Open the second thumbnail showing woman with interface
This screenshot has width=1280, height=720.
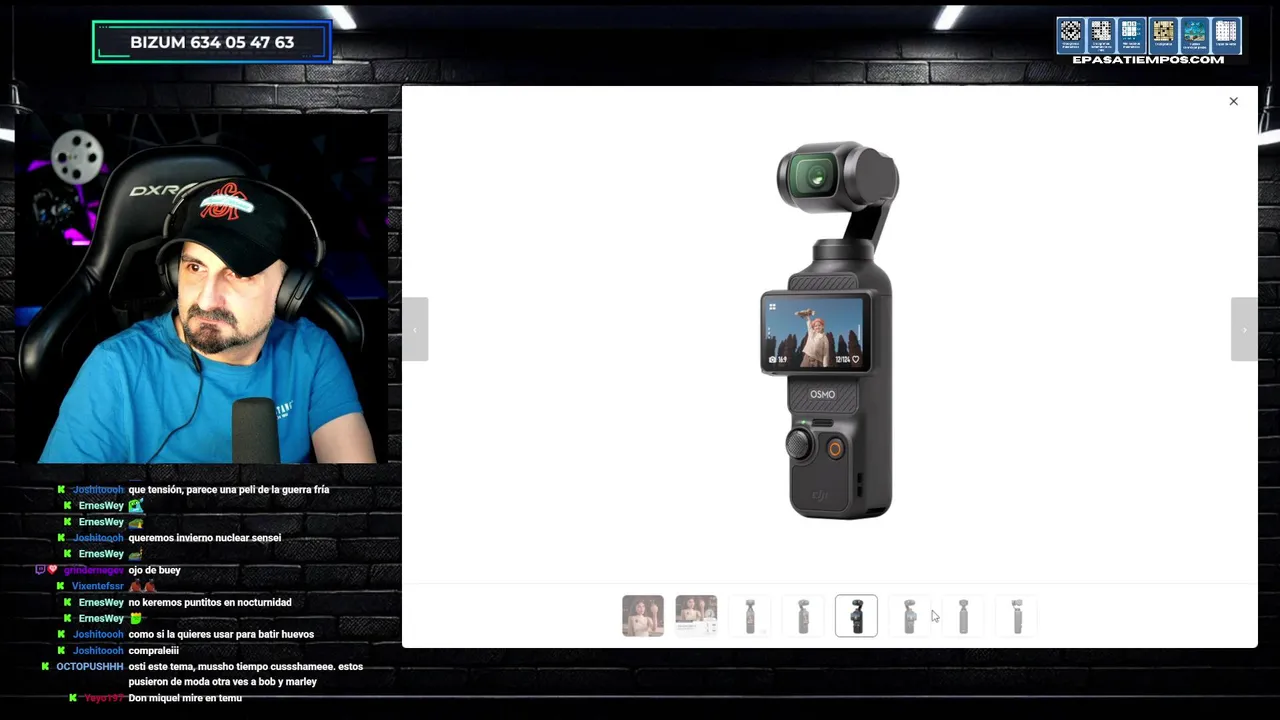tap(696, 616)
